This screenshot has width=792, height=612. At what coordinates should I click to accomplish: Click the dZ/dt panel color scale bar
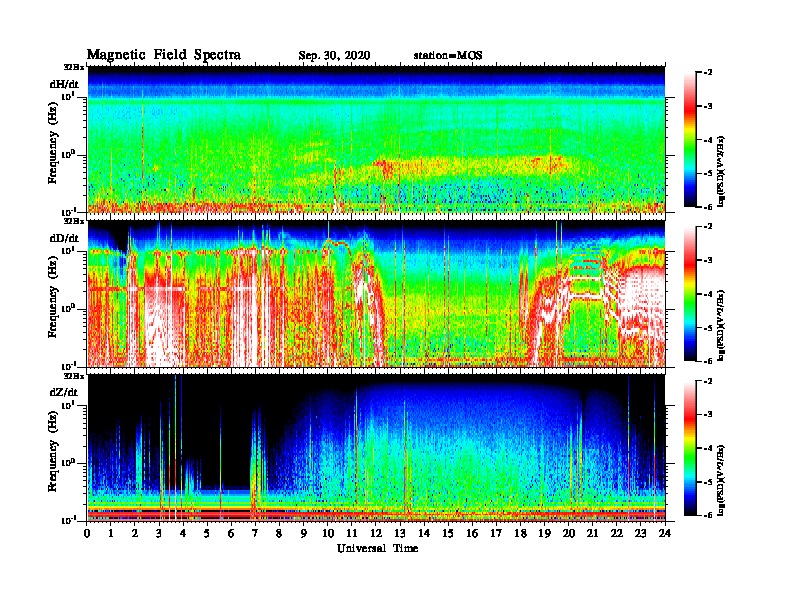pyautogui.click(x=689, y=448)
